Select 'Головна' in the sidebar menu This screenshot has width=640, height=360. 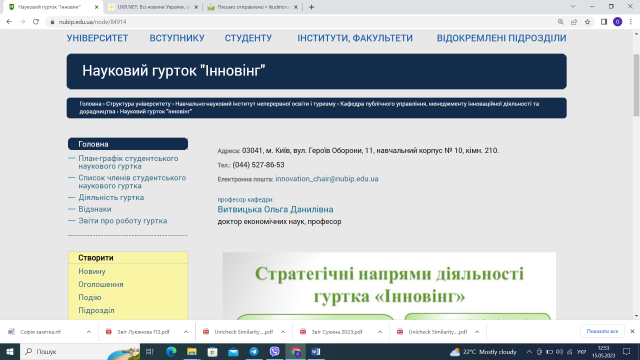click(x=128, y=144)
